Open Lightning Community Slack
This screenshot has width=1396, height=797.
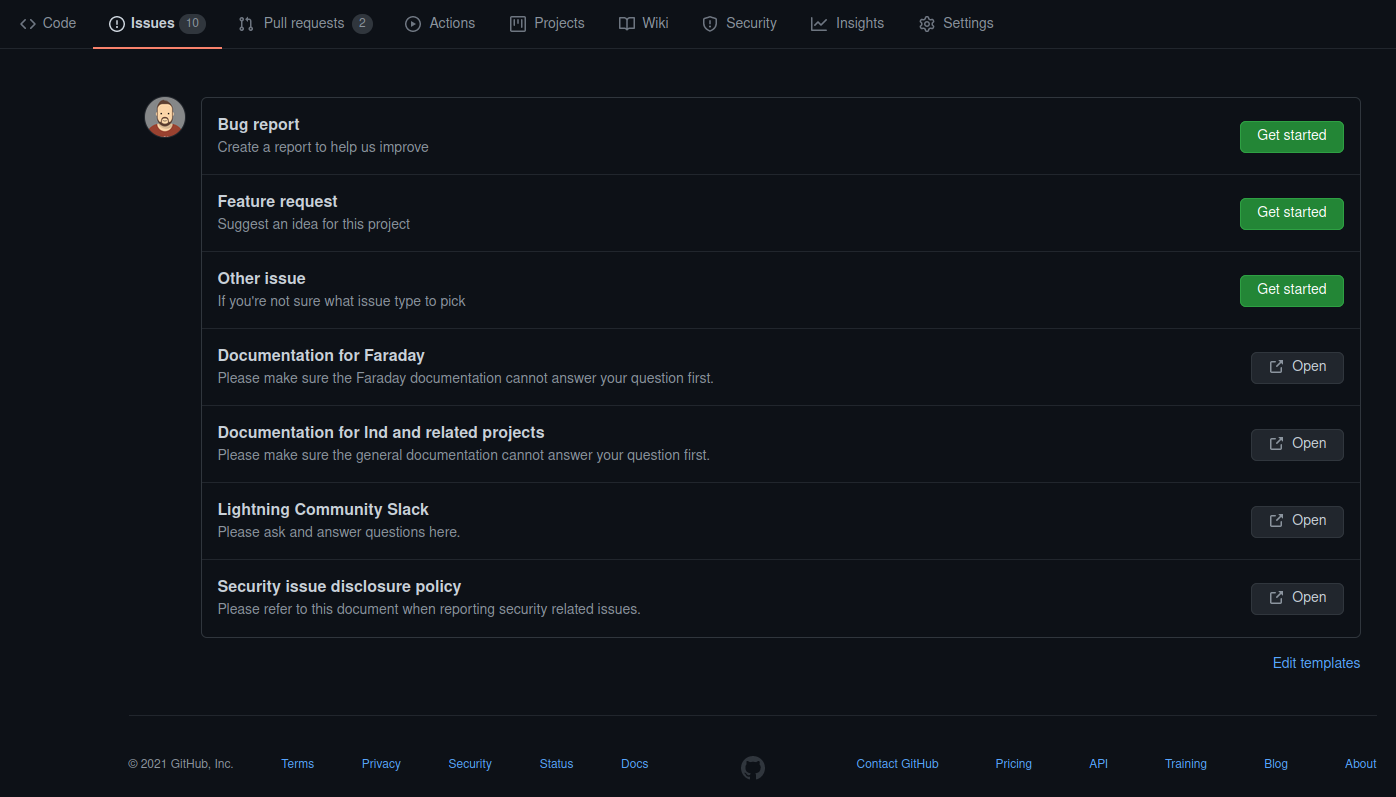(x=1297, y=521)
